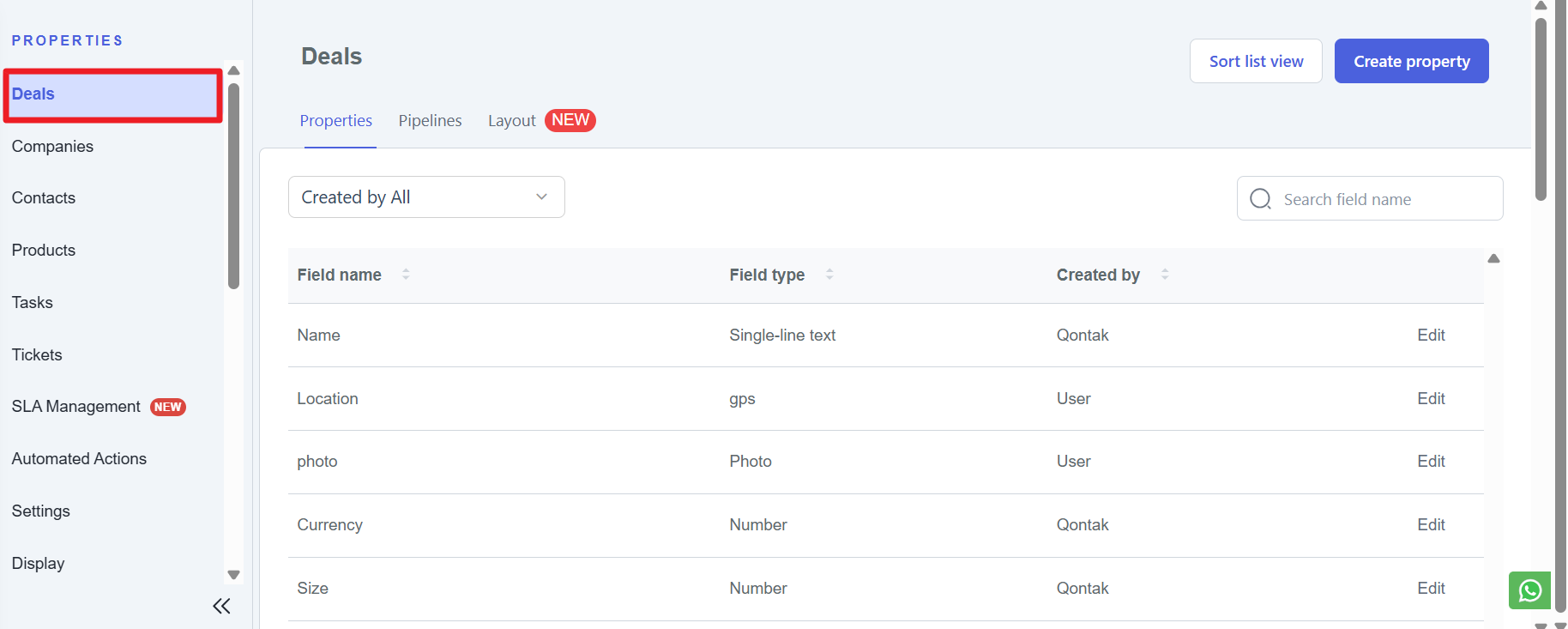The width and height of the screenshot is (1568, 629).
Task: Go to SLA Management section
Action: pos(76,407)
